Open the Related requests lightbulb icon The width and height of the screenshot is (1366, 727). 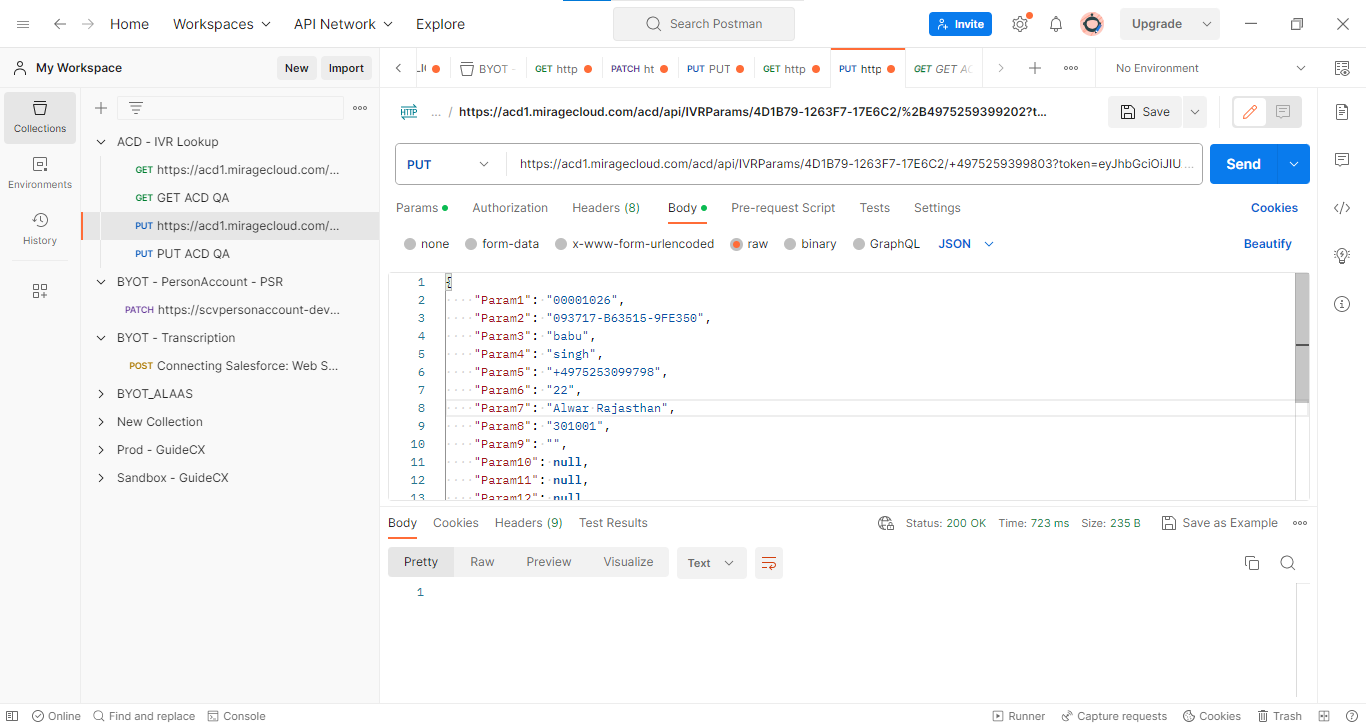point(1342,256)
